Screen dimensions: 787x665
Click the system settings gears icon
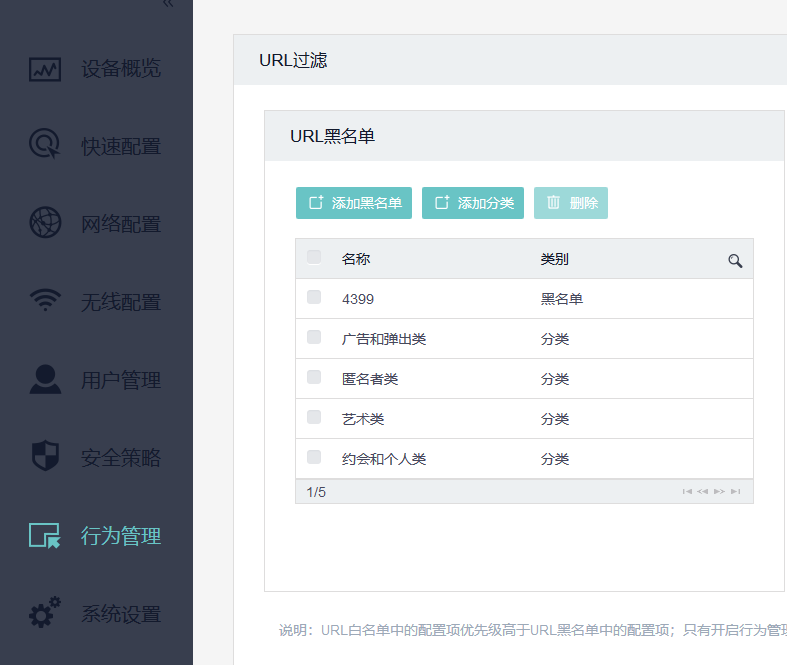pyautogui.click(x=45, y=612)
